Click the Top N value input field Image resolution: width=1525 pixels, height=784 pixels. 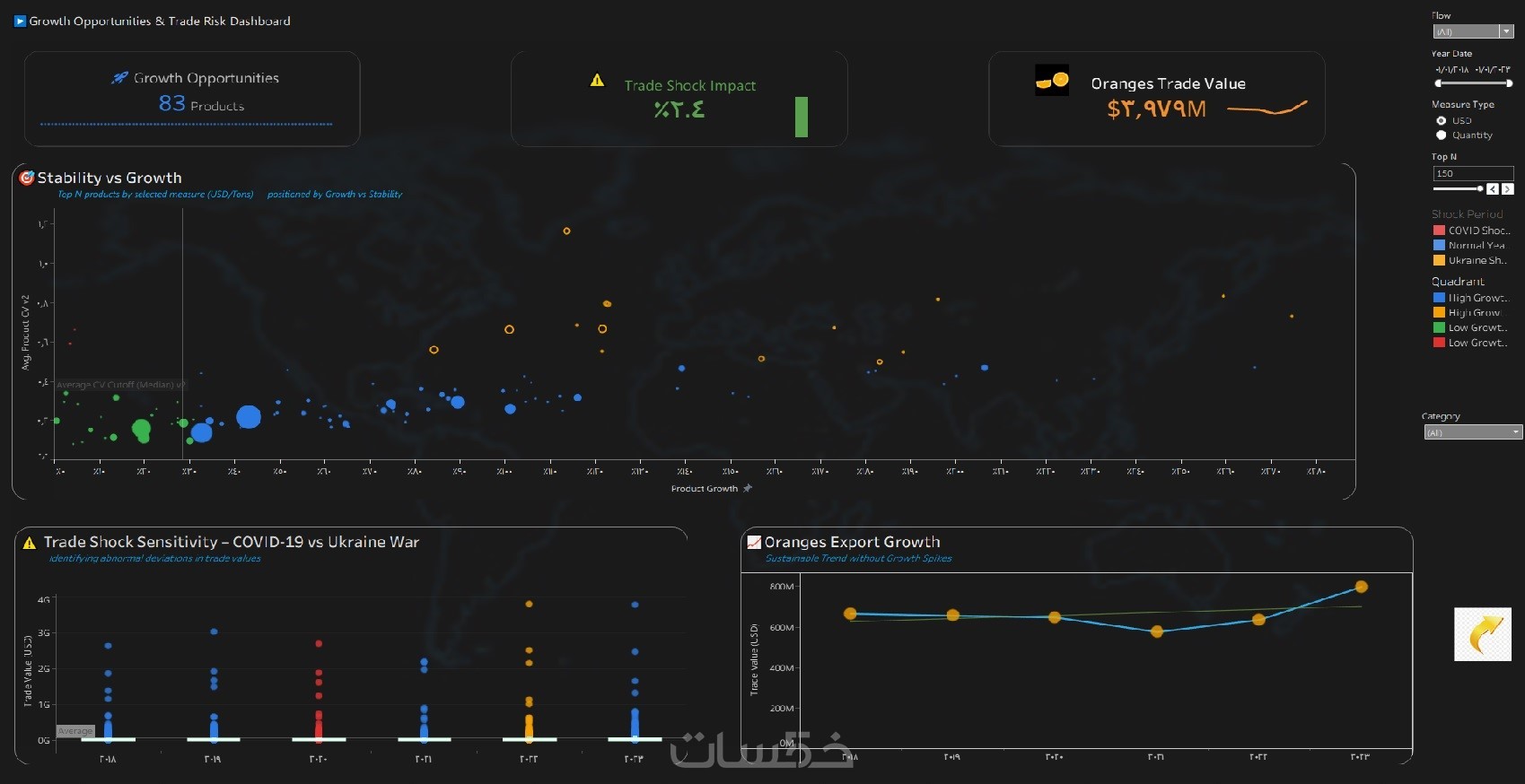click(1473, 173)
